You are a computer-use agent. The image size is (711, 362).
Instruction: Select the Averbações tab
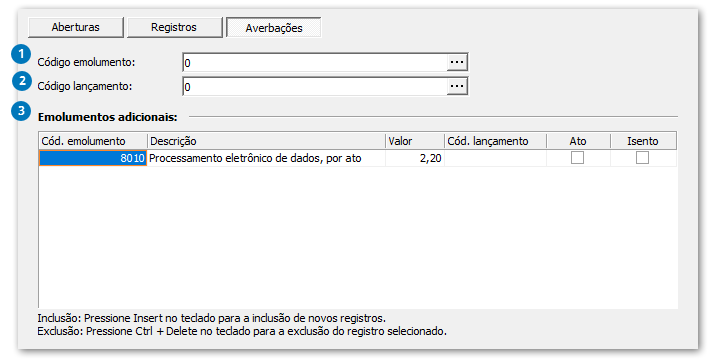point(274,28)
